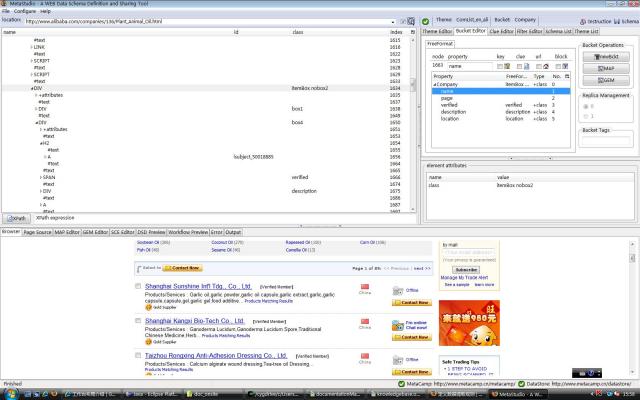Image resolution: width=640 pixels, height=400 pixels.
Task: Switch to the Clue Editor tab
Action: pyautogui.click(x=501, y=31)
